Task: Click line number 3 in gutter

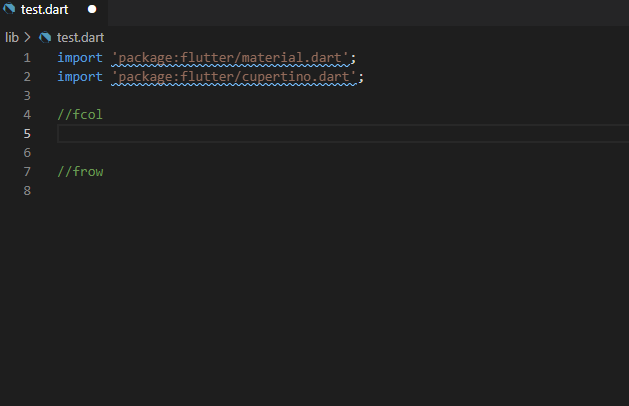Action: click(27, 96)
